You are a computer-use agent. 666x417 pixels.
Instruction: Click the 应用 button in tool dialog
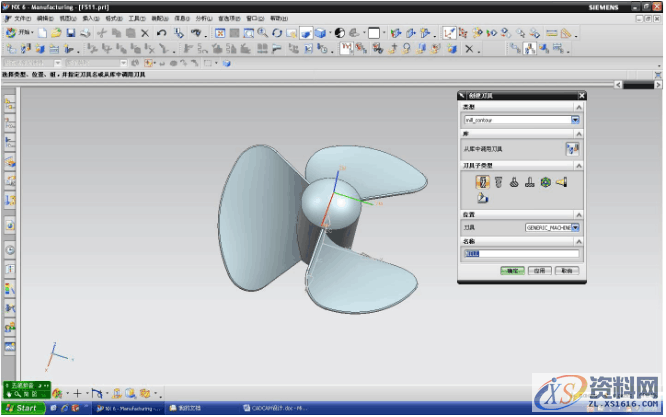click(x=539, y=270)
